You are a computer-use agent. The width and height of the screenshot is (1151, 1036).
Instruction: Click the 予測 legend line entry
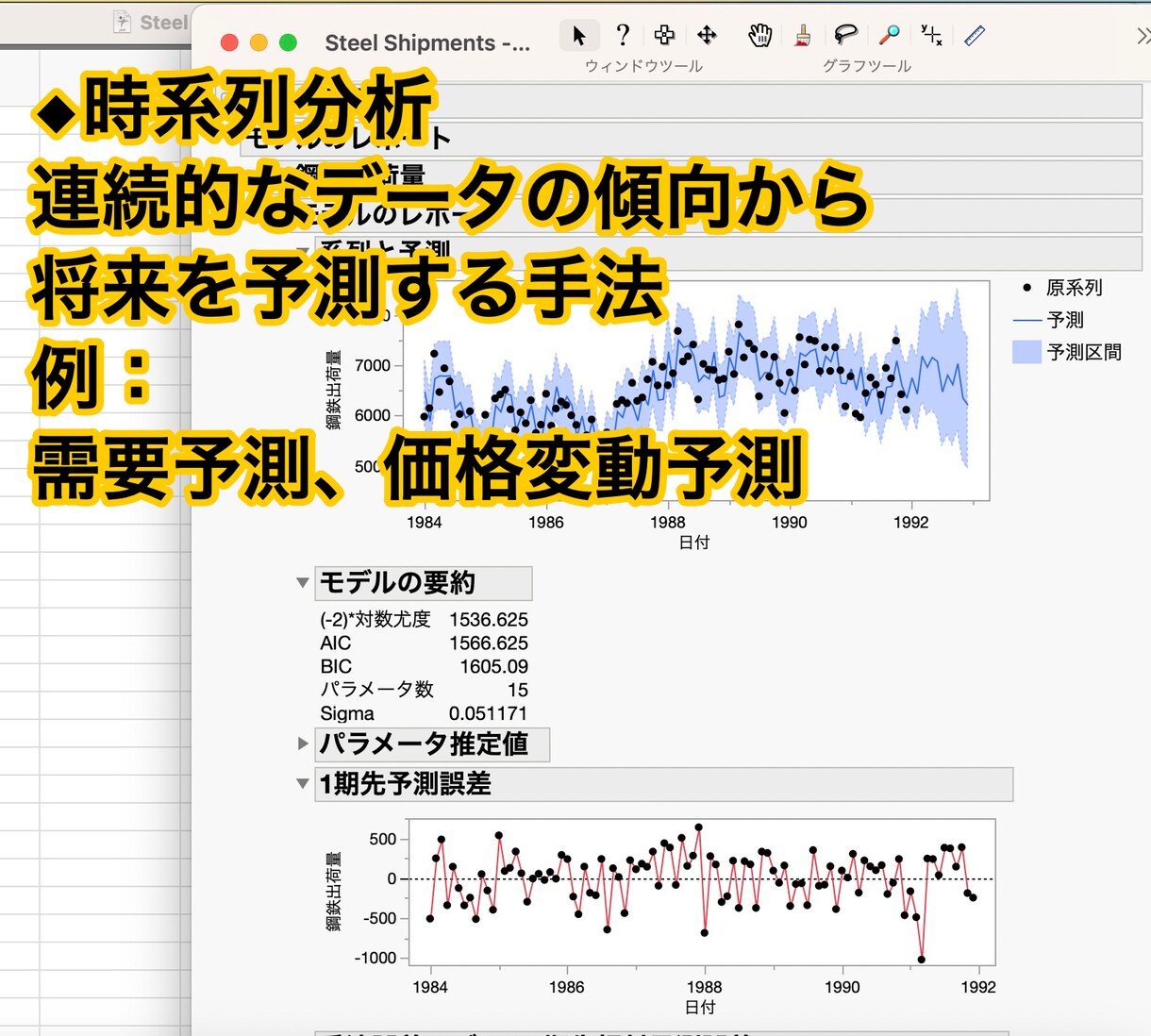(x=1048, y=320)
